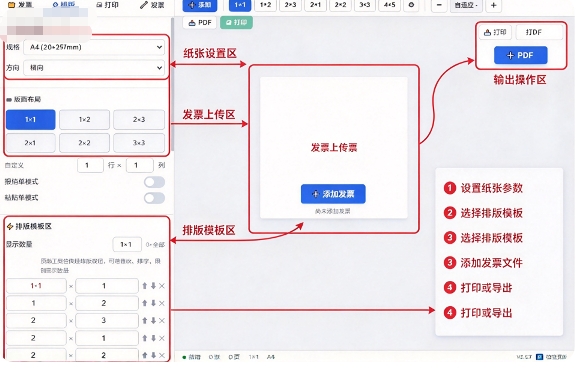Open the 发票 tab with folder icon

20,5
